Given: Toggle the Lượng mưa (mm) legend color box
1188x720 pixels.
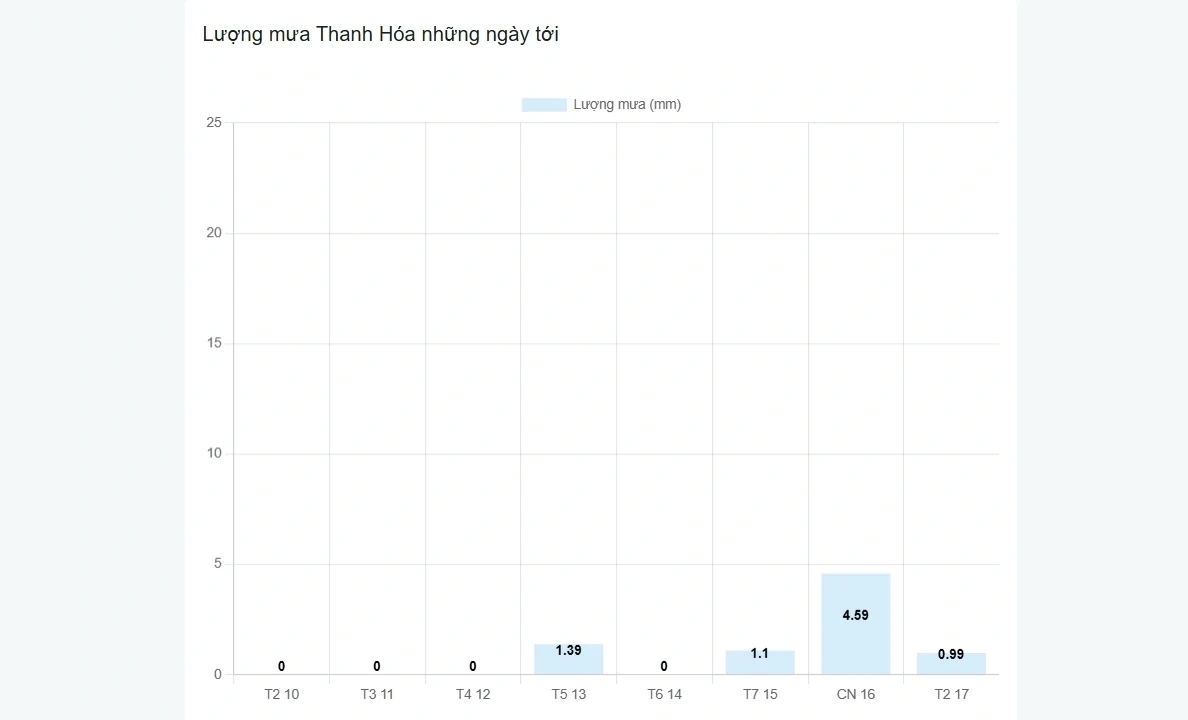Looking at the screenshot, I should [544, 105].
